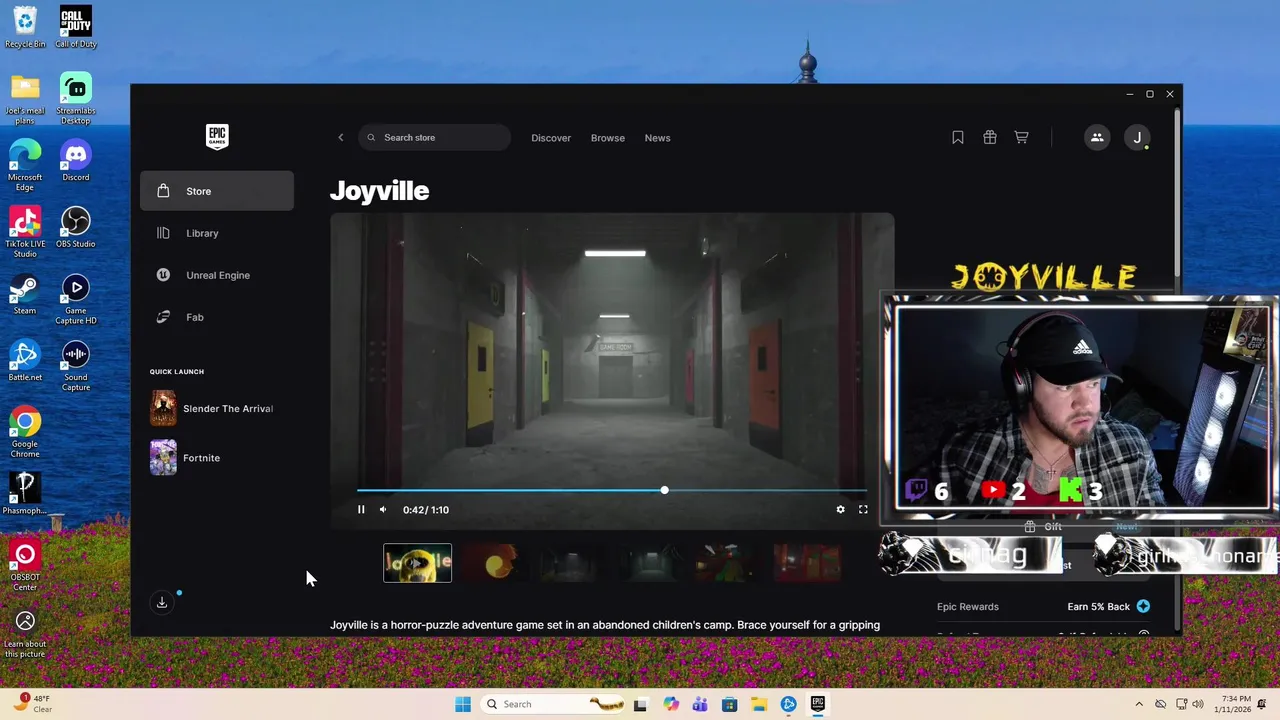The image size is (1280, 720).
Task: Open the taskbar volume control
Action: pyautogui.click(x=1198, y=704)
